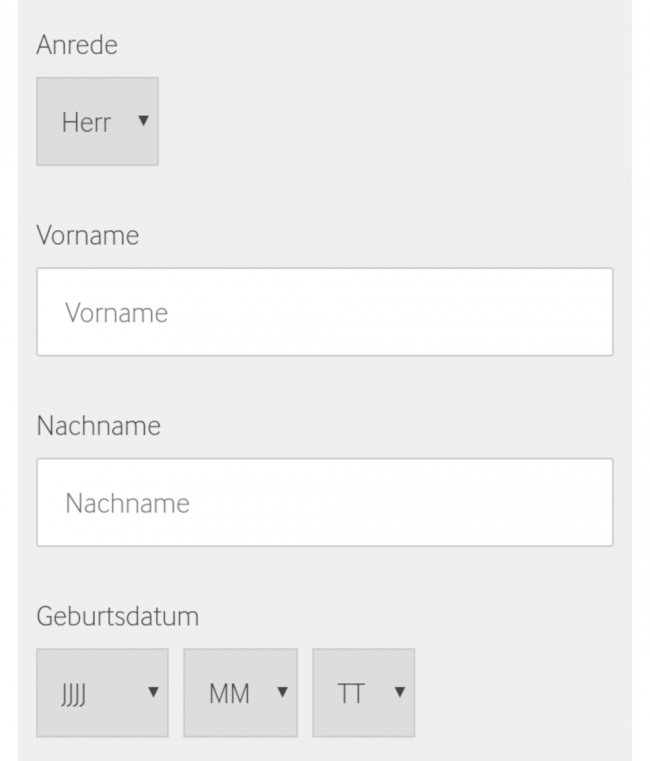Click the arrow in MM selector
Viewport: 650px width, 761px height.
point(282,691)
